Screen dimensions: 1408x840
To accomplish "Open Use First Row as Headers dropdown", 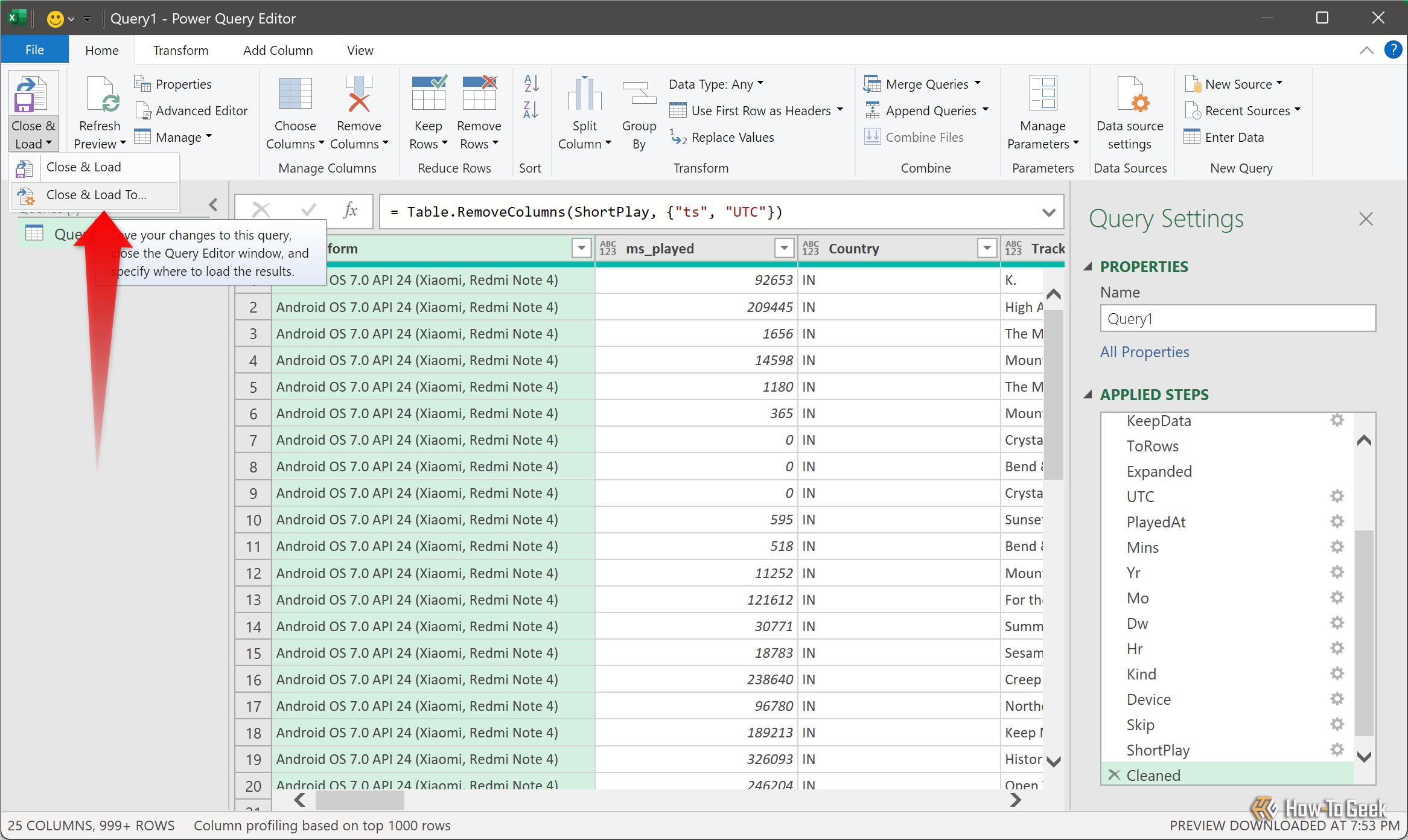I will (x=840, y=110).
